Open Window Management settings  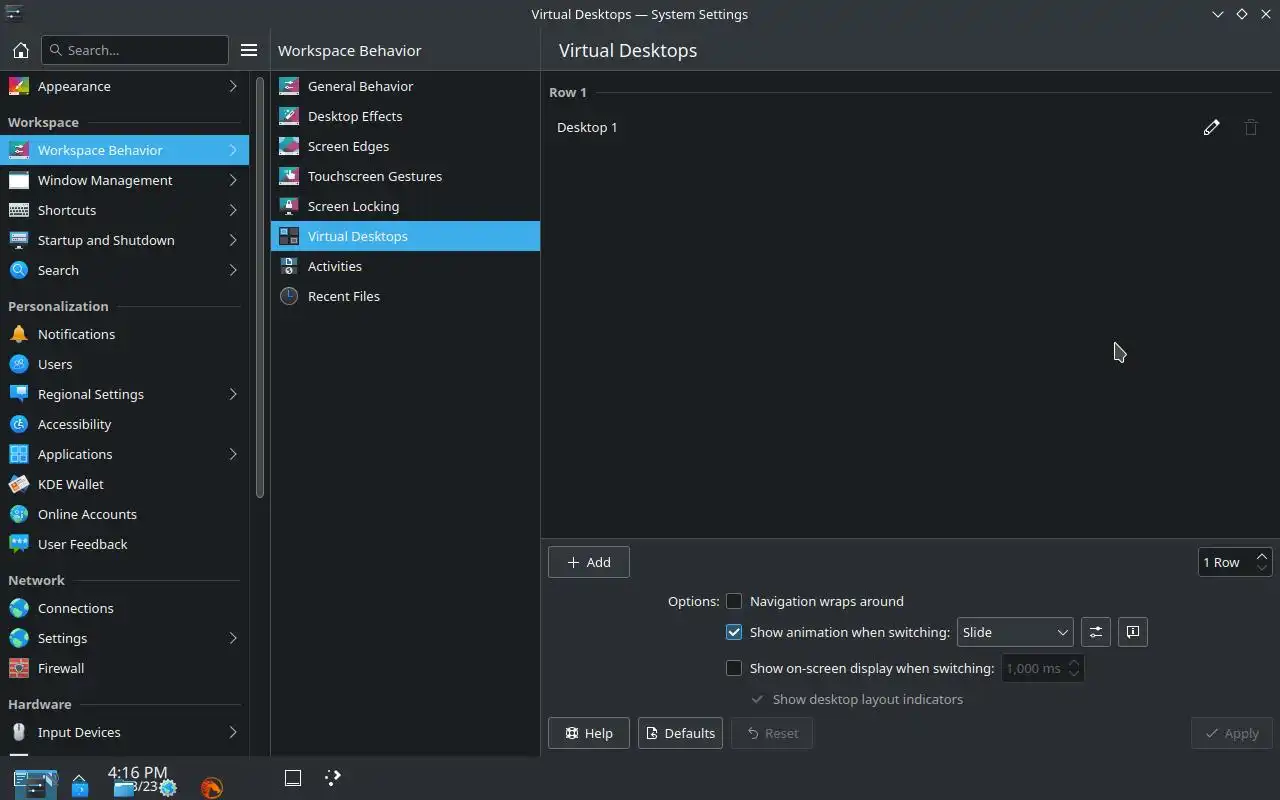124,180
